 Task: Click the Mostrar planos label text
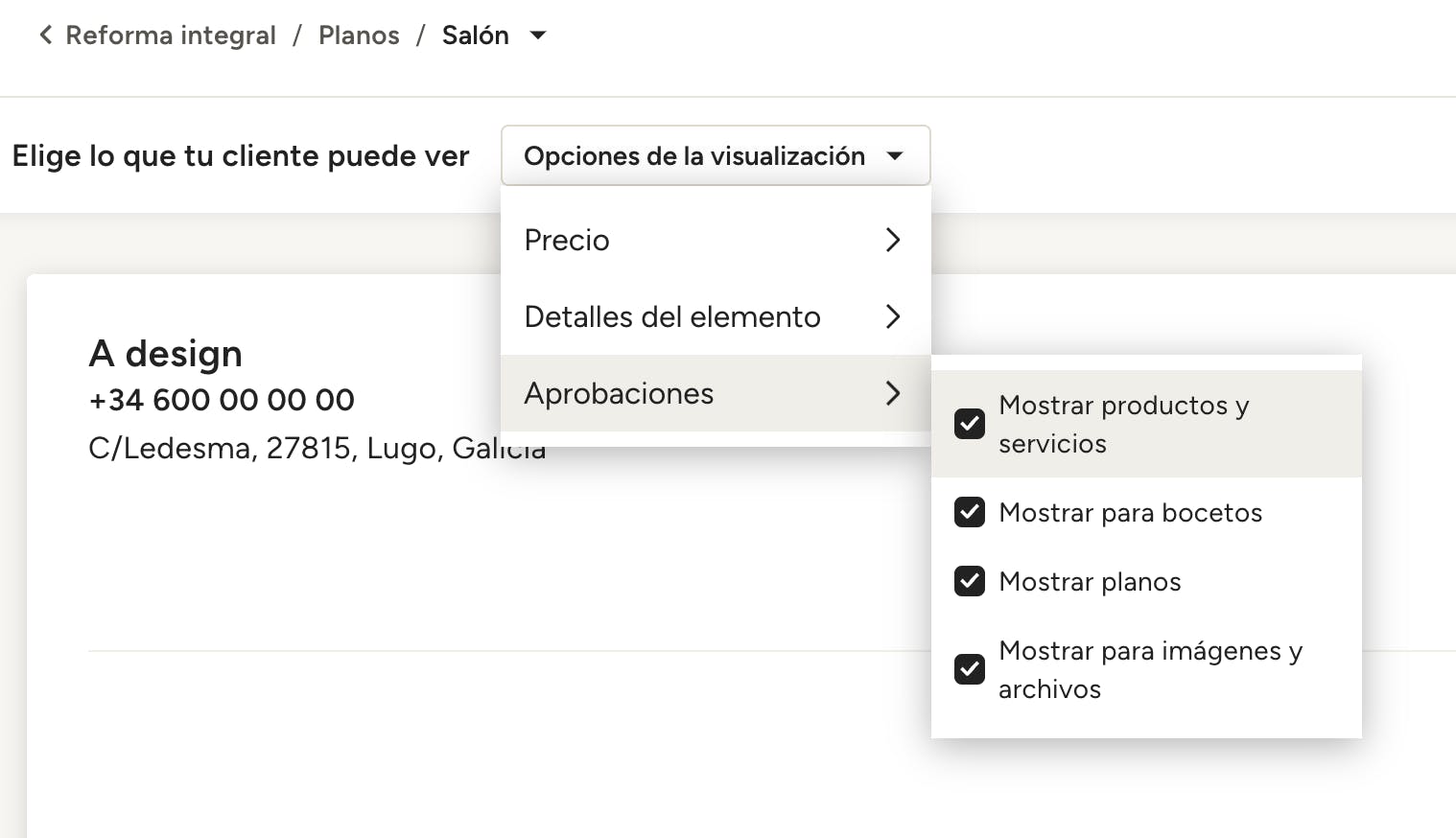click(x=1090, y=582)
